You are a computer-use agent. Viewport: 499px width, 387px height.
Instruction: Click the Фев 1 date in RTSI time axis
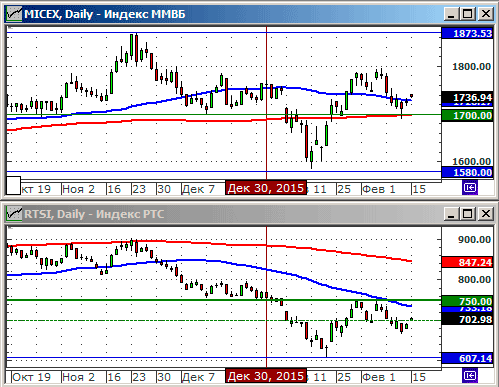(x=379, y=377)
